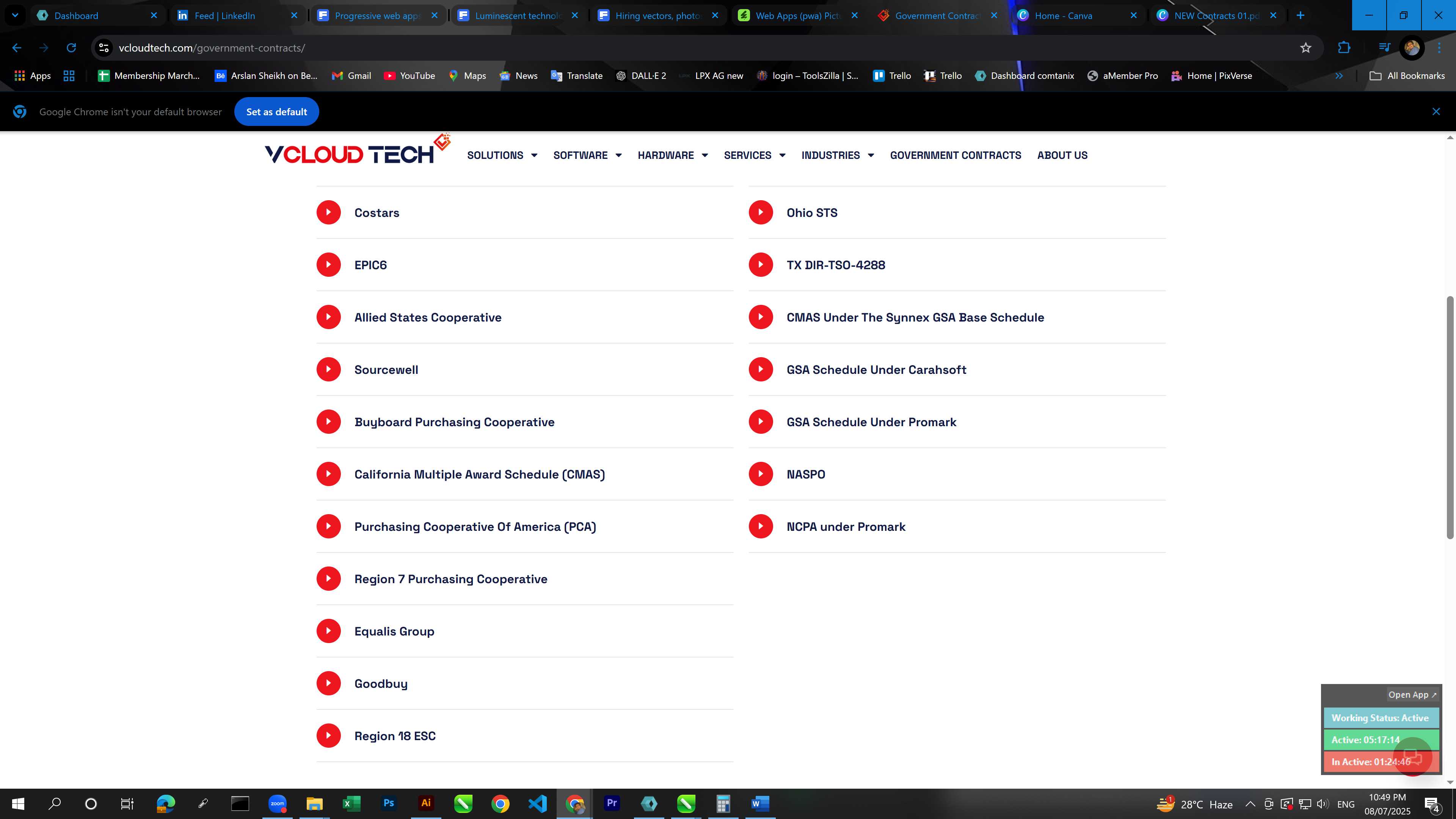Open Allied States Cooperative contract
The image size is (1456, 819).
428,317
